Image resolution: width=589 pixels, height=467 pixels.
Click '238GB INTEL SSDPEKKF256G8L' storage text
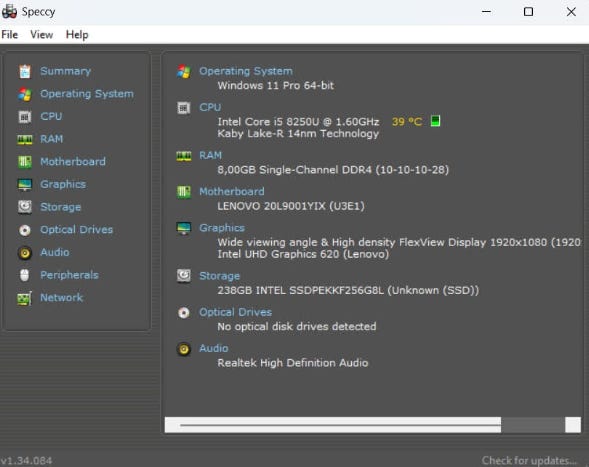(x=301, y=290)
